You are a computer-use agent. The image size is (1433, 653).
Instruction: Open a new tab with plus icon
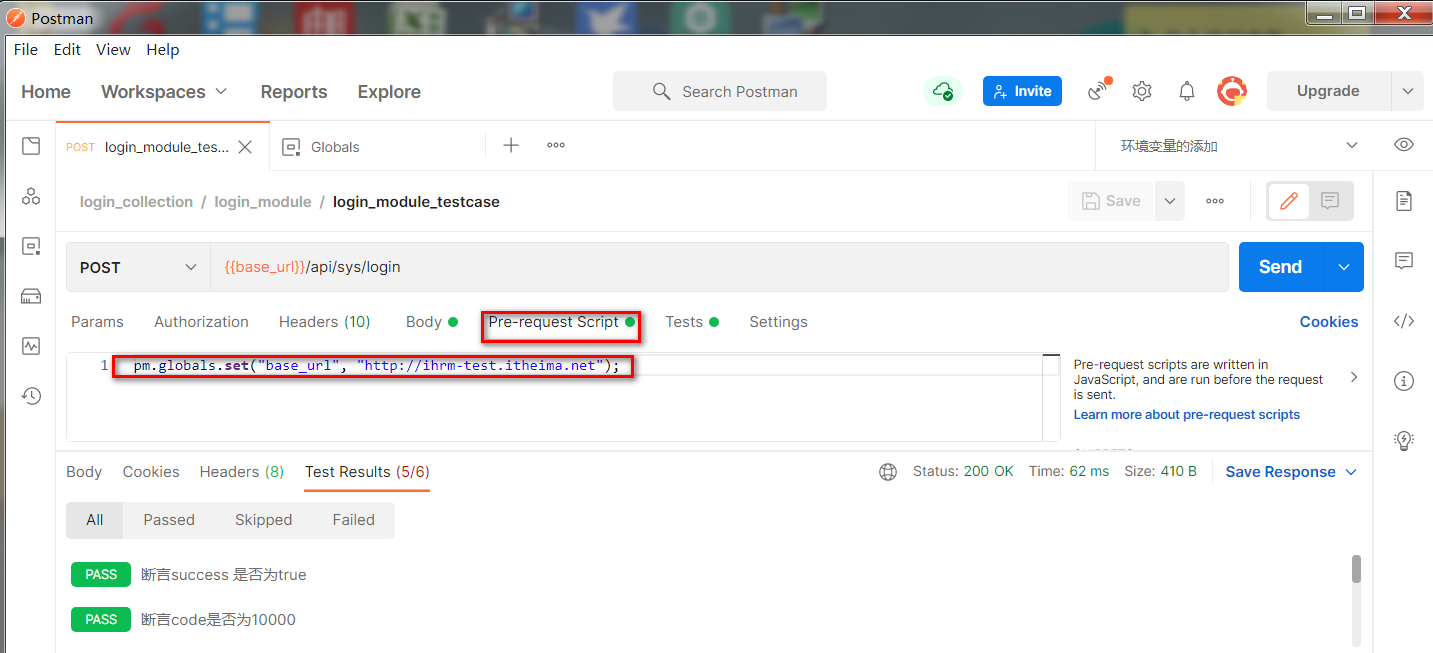click(511, 145)
